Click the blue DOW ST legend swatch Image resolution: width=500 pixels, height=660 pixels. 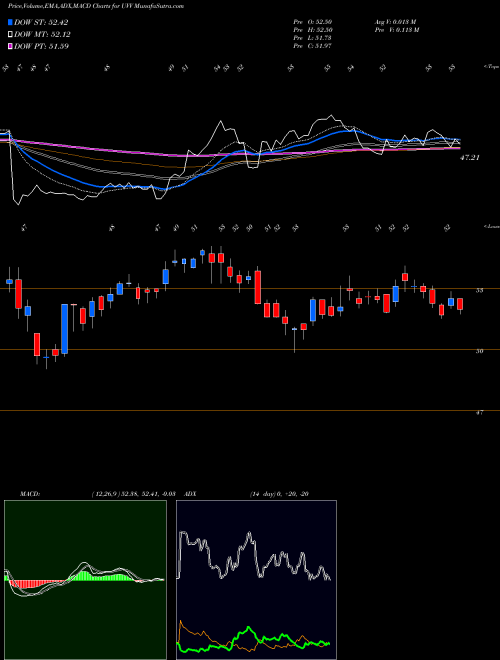pyautogui.click(x=11, y=22)
